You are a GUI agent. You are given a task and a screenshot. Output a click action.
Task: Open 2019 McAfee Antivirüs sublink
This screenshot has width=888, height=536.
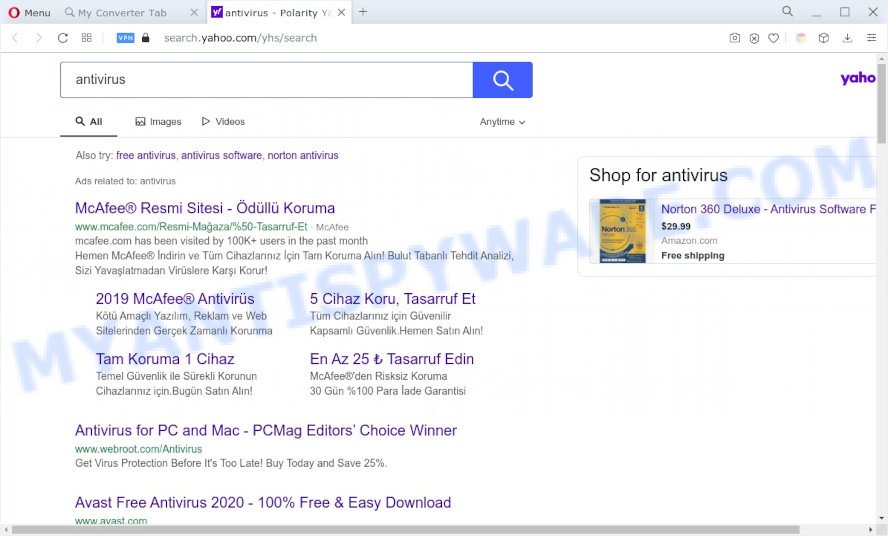(x=175, y=299)
